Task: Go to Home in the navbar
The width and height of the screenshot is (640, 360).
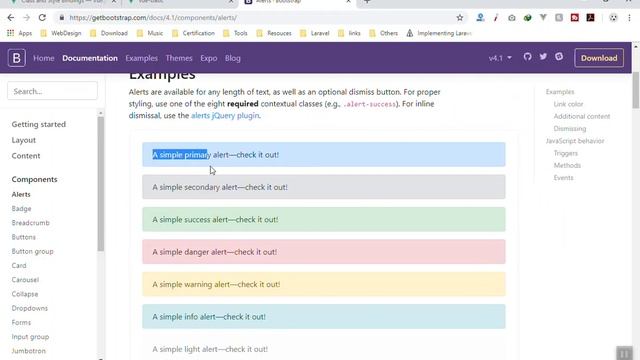Action: click(x=44, y=58)
